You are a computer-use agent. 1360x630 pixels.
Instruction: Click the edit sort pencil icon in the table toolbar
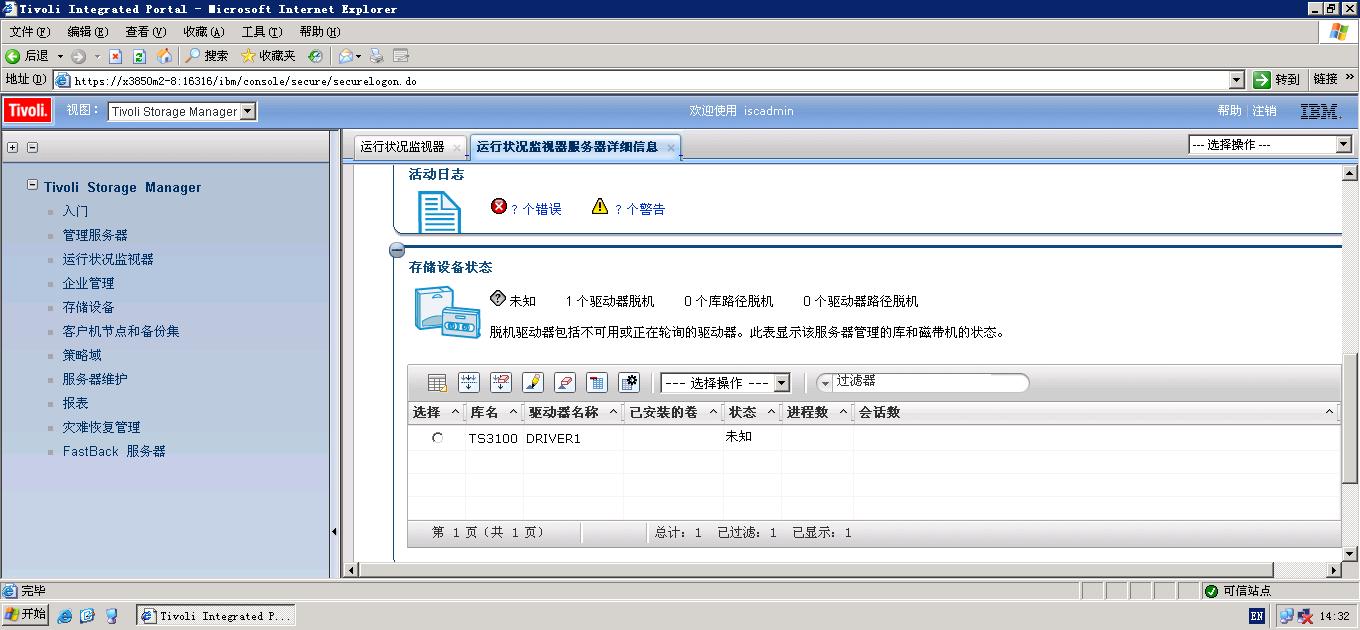pyautogui.click(x=533, y=382)
